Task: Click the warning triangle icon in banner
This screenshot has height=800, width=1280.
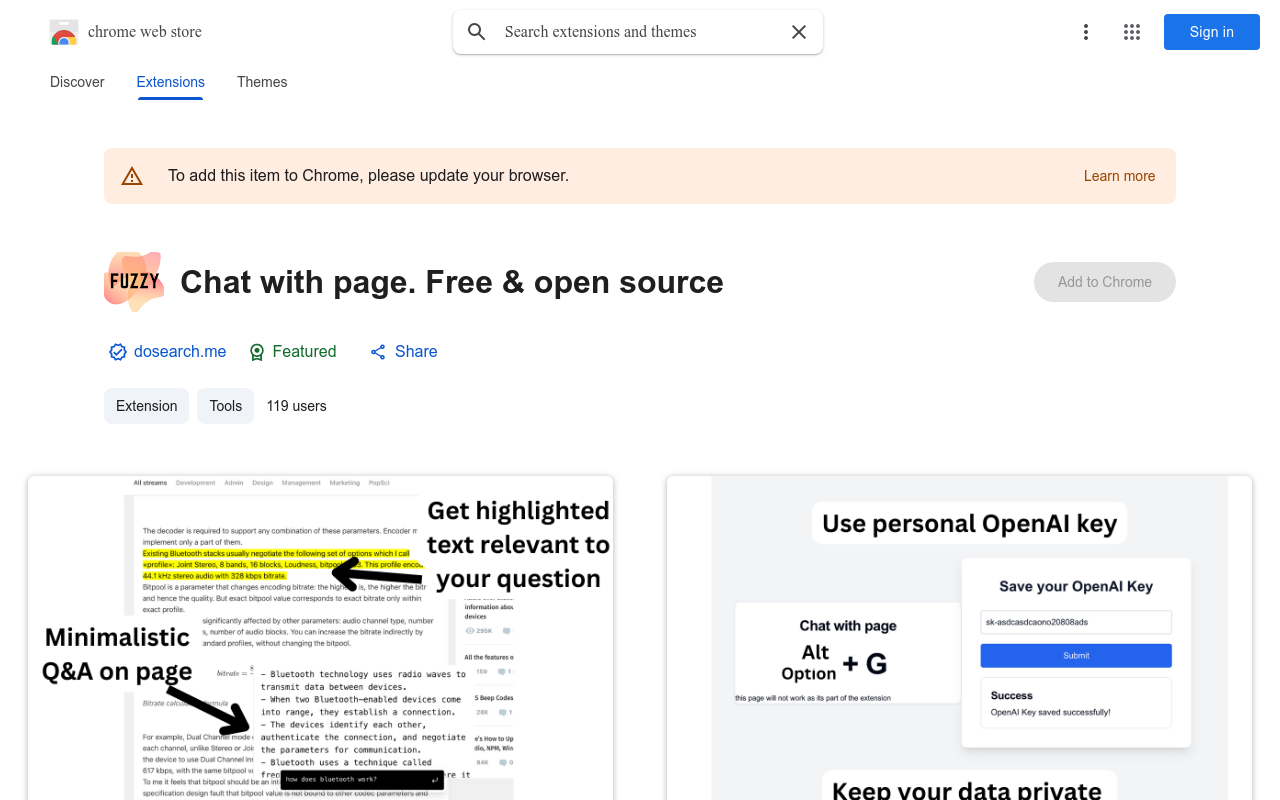Action: pyautogui.click(x=132, y=176)
